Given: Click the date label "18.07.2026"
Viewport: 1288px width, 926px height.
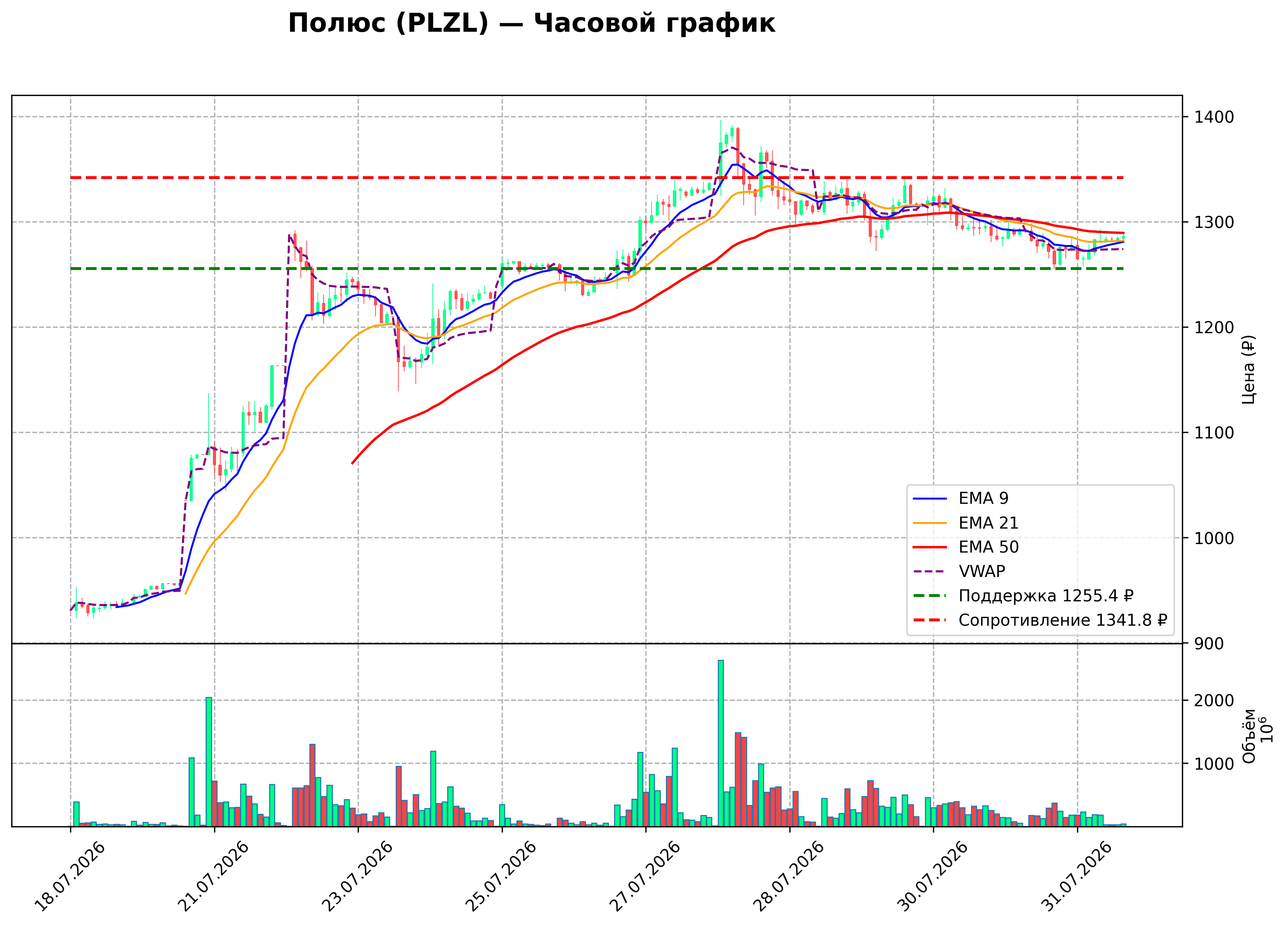Looking at the screenshot, I should [69, 876].
